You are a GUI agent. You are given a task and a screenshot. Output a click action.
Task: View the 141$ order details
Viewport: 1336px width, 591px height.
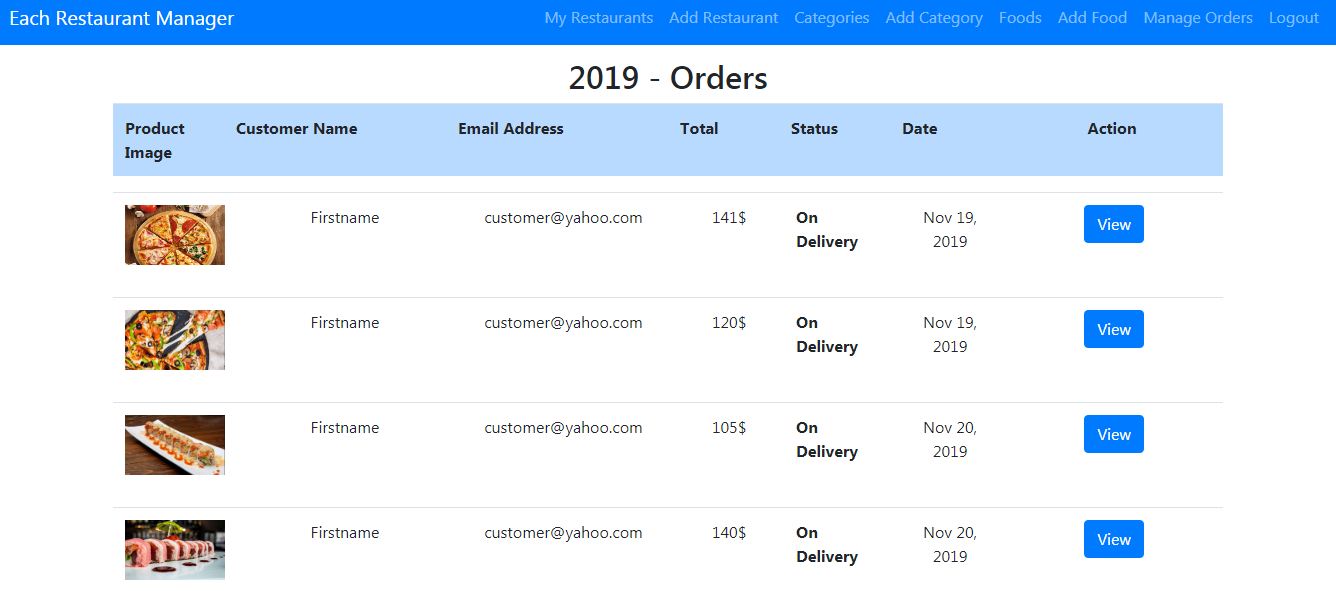point(1114,224)
